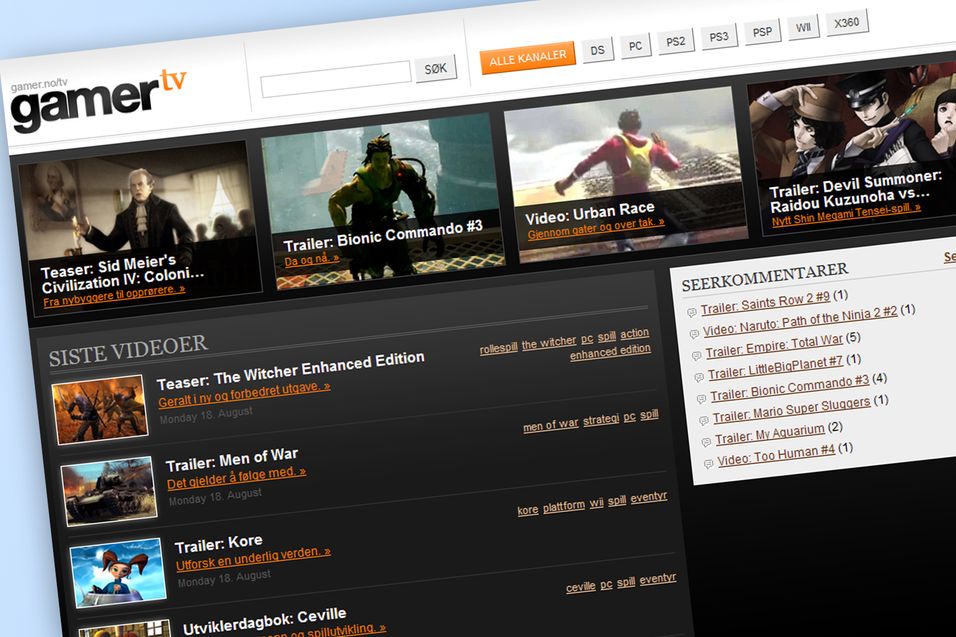Click 'Gjennom gater og over tak' link
This screenshot has width=956, height=637.
(x=596, y=229)
